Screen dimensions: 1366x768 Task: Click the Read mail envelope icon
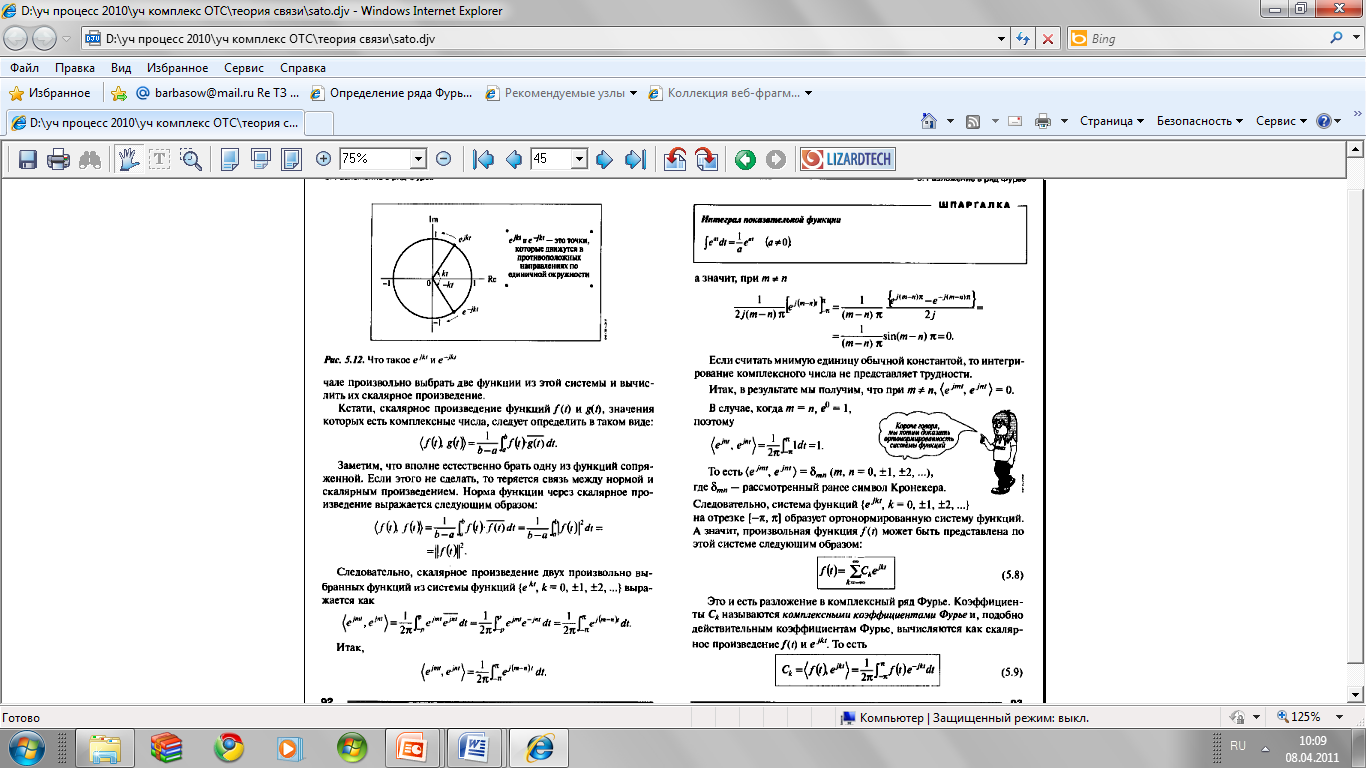pyautogui.click(x=1015, y=121)
